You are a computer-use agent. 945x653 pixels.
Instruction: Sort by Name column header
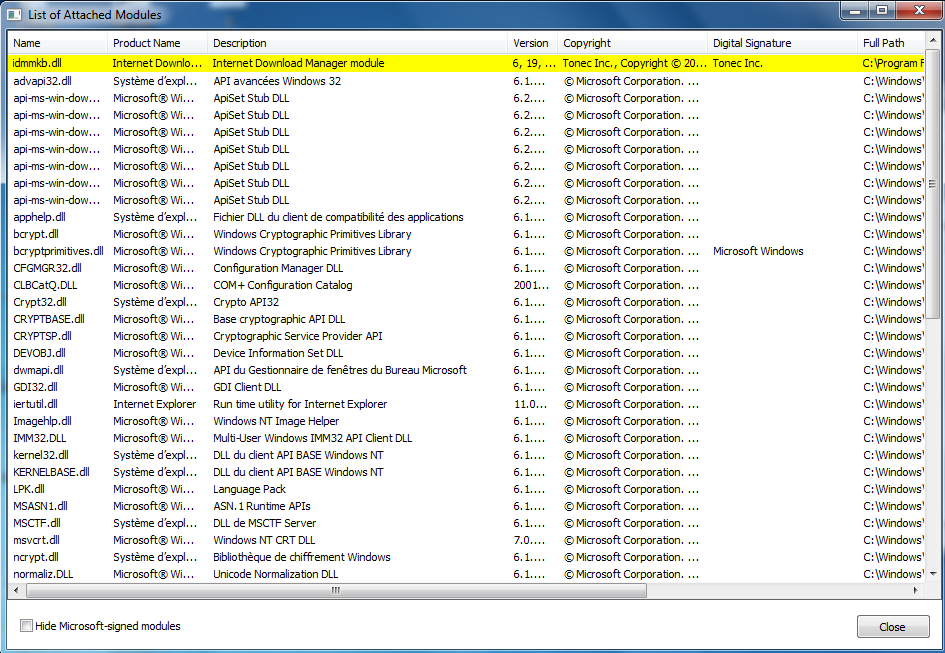pyautogui.click(x=58, y=43)
